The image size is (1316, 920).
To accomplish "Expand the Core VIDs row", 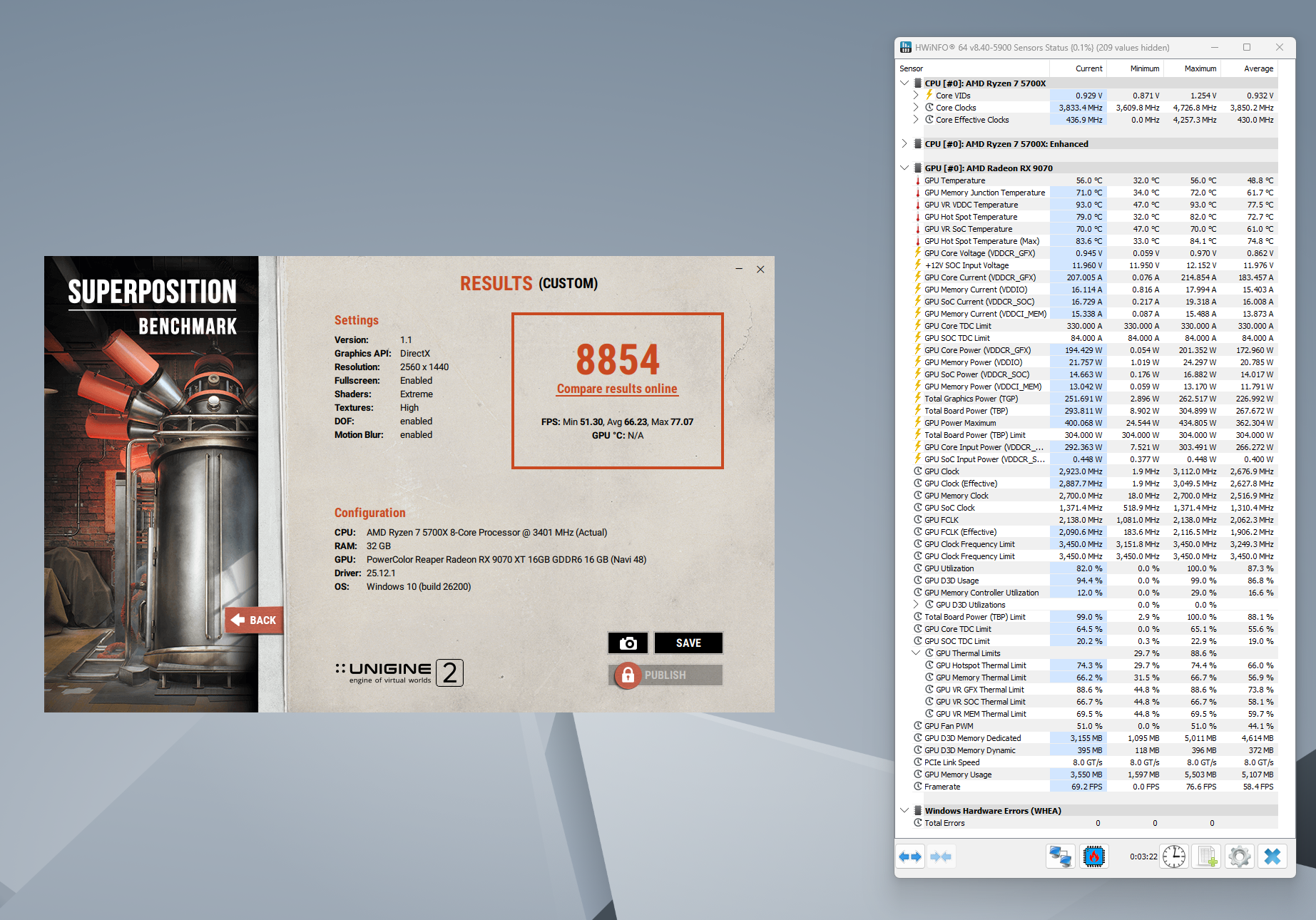I will click(x=916, y=96).
